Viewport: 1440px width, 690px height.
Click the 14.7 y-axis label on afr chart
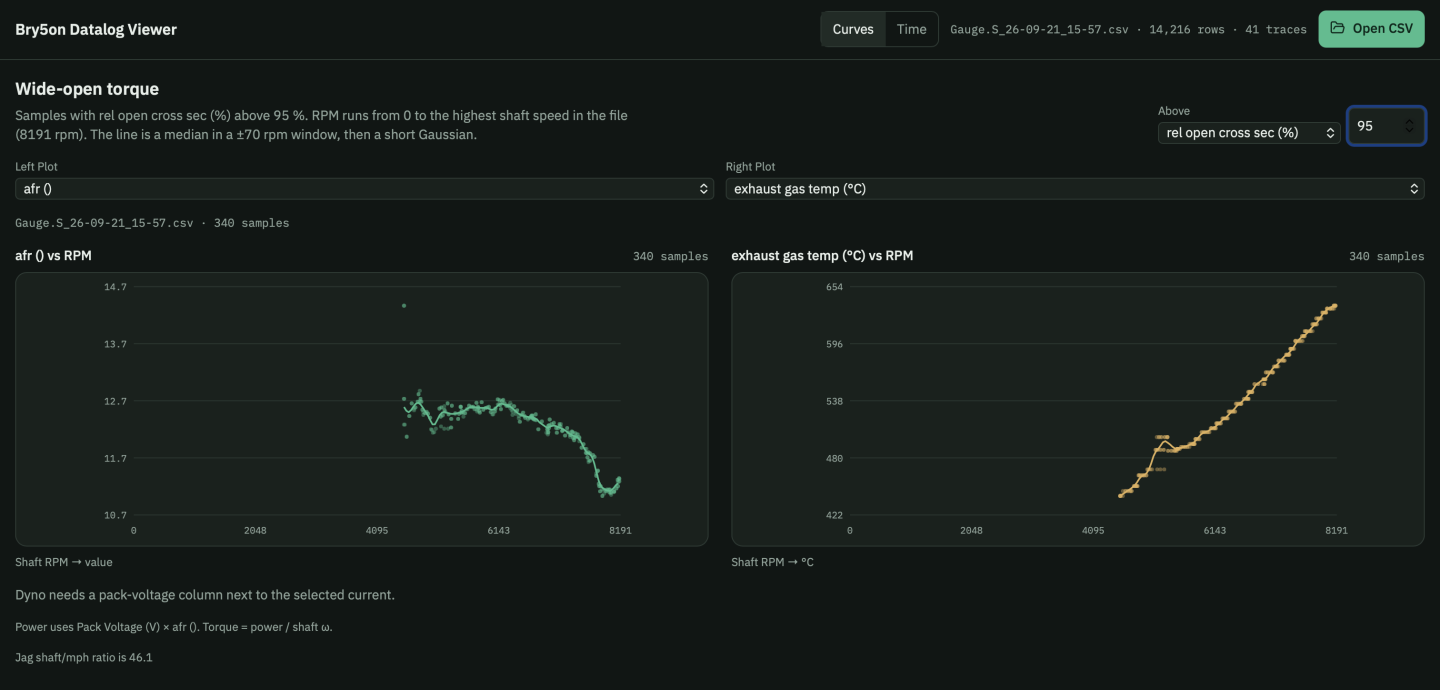tap(116, 287)
